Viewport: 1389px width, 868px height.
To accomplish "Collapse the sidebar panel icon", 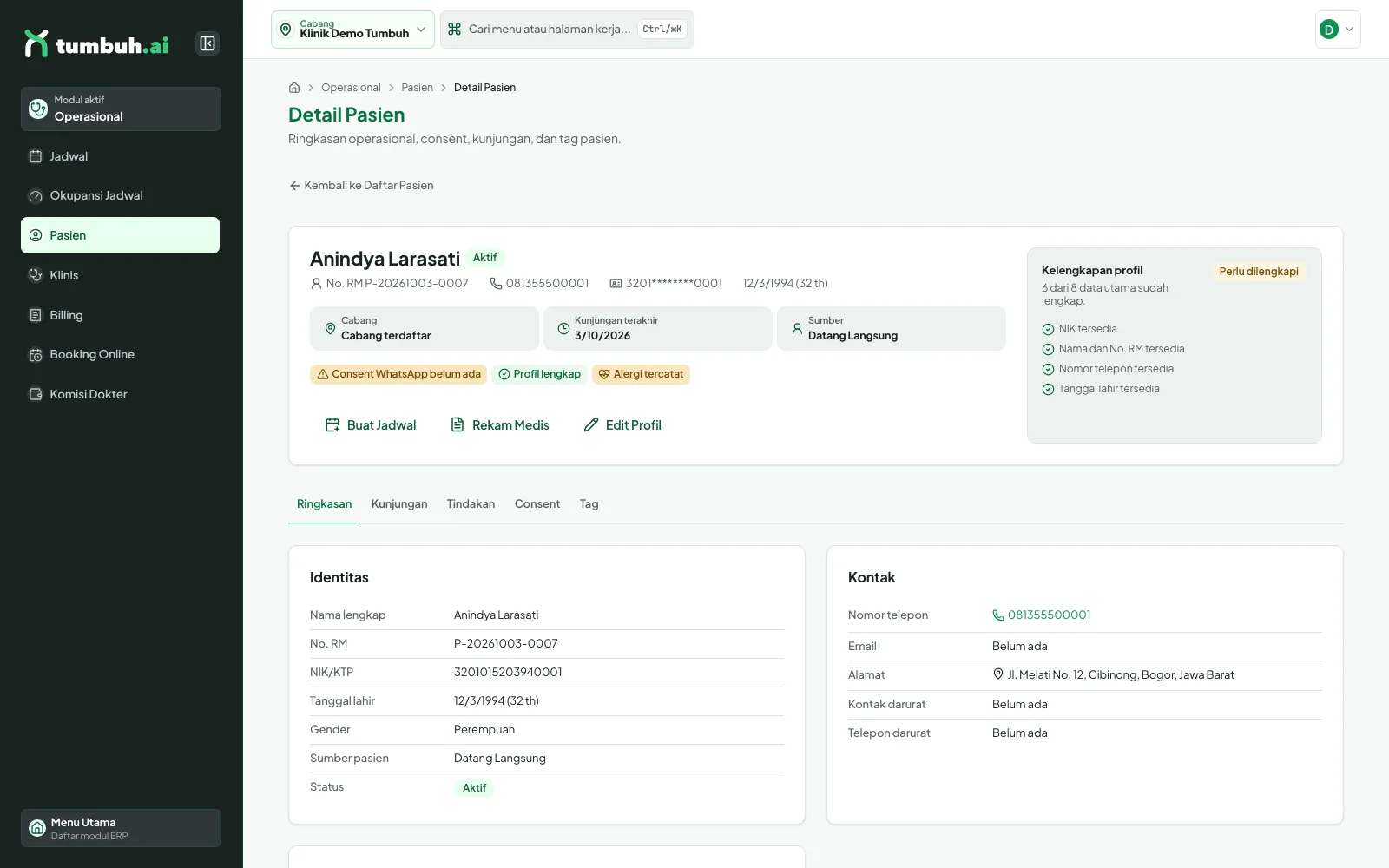I will coord(207,43).
